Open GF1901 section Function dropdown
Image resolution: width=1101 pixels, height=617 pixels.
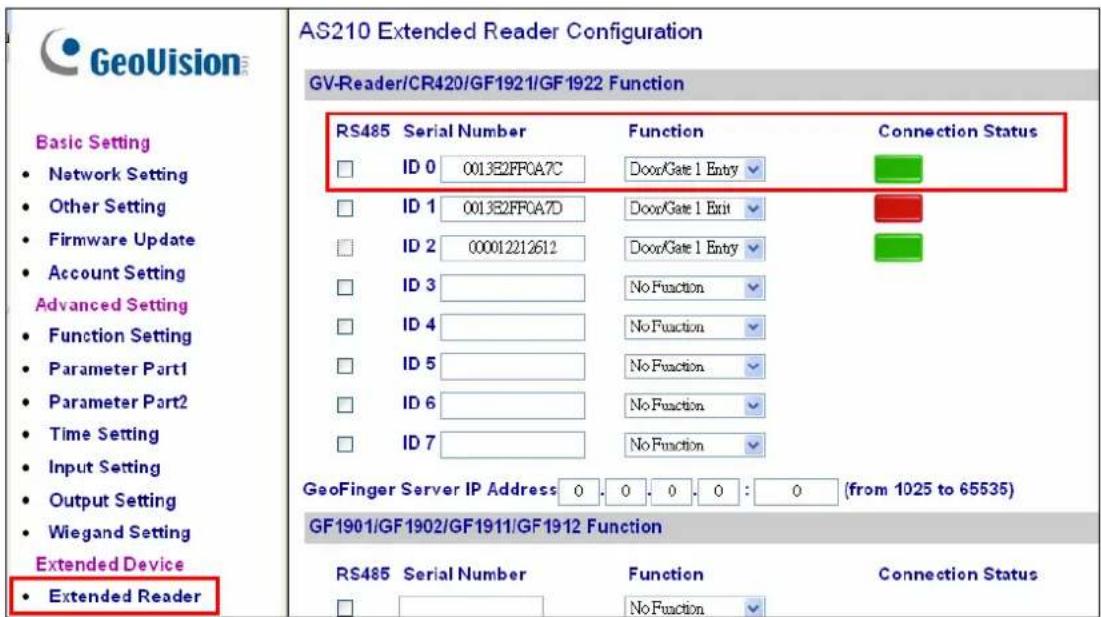tap(694, 607)
